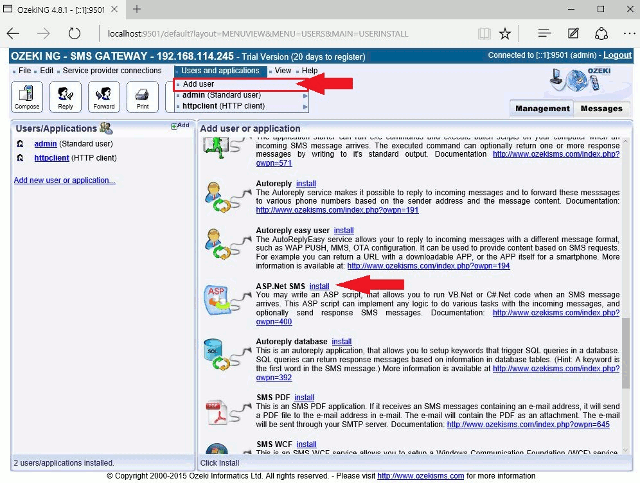Click the SMS PDF icon
This screenshot has height=483, width=640.
point(227,412)
